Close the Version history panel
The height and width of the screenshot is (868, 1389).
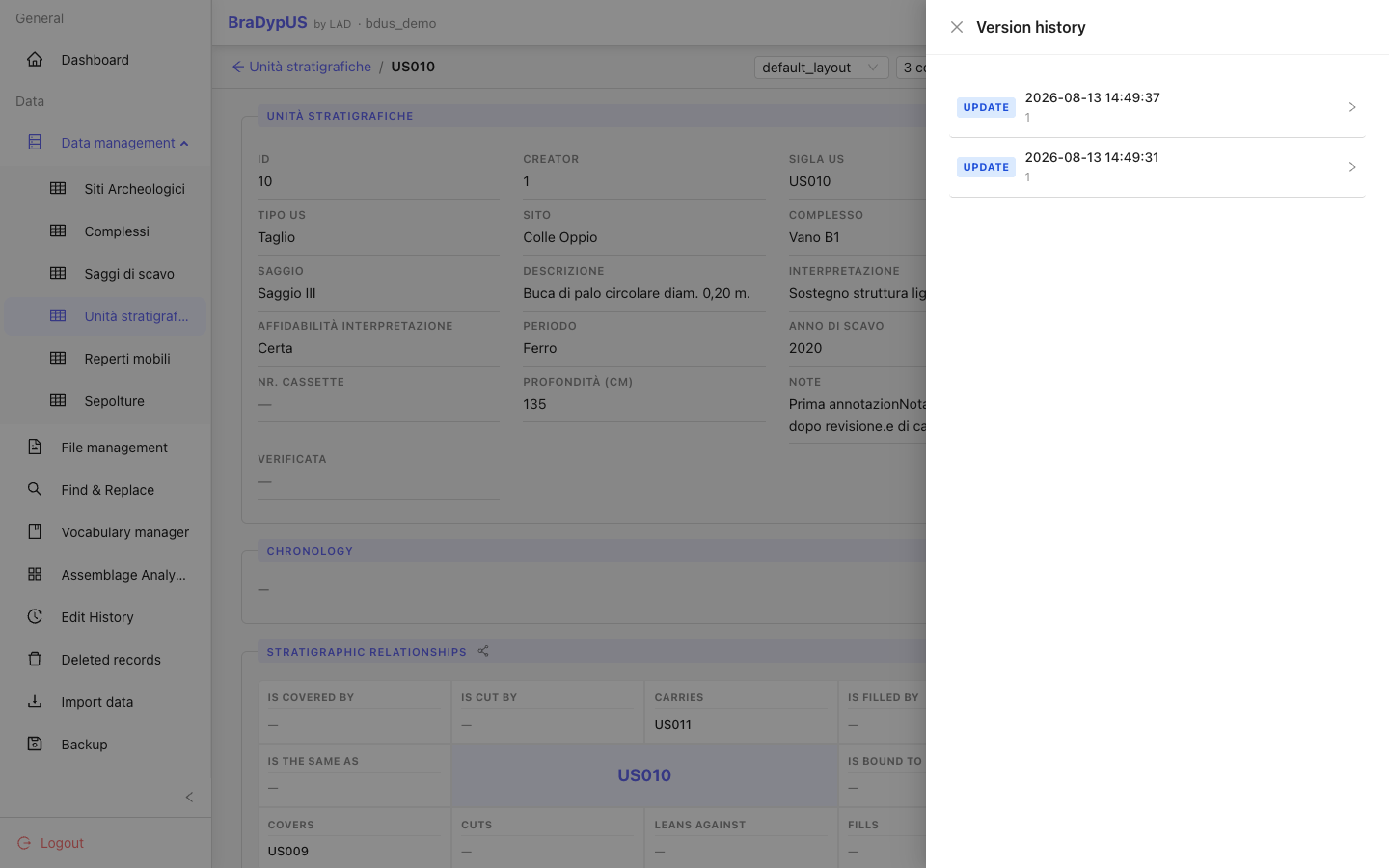pyautogui.click(x=957, y=27)
